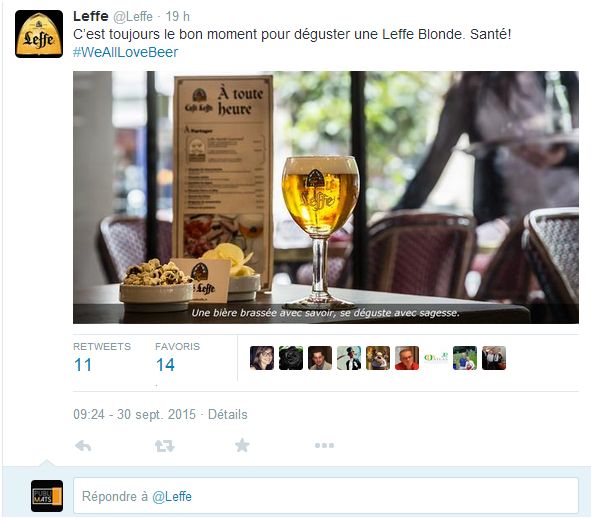The image size is (593, 519).
Task: Open the green logo user avatar
Action: coord(436,358)
